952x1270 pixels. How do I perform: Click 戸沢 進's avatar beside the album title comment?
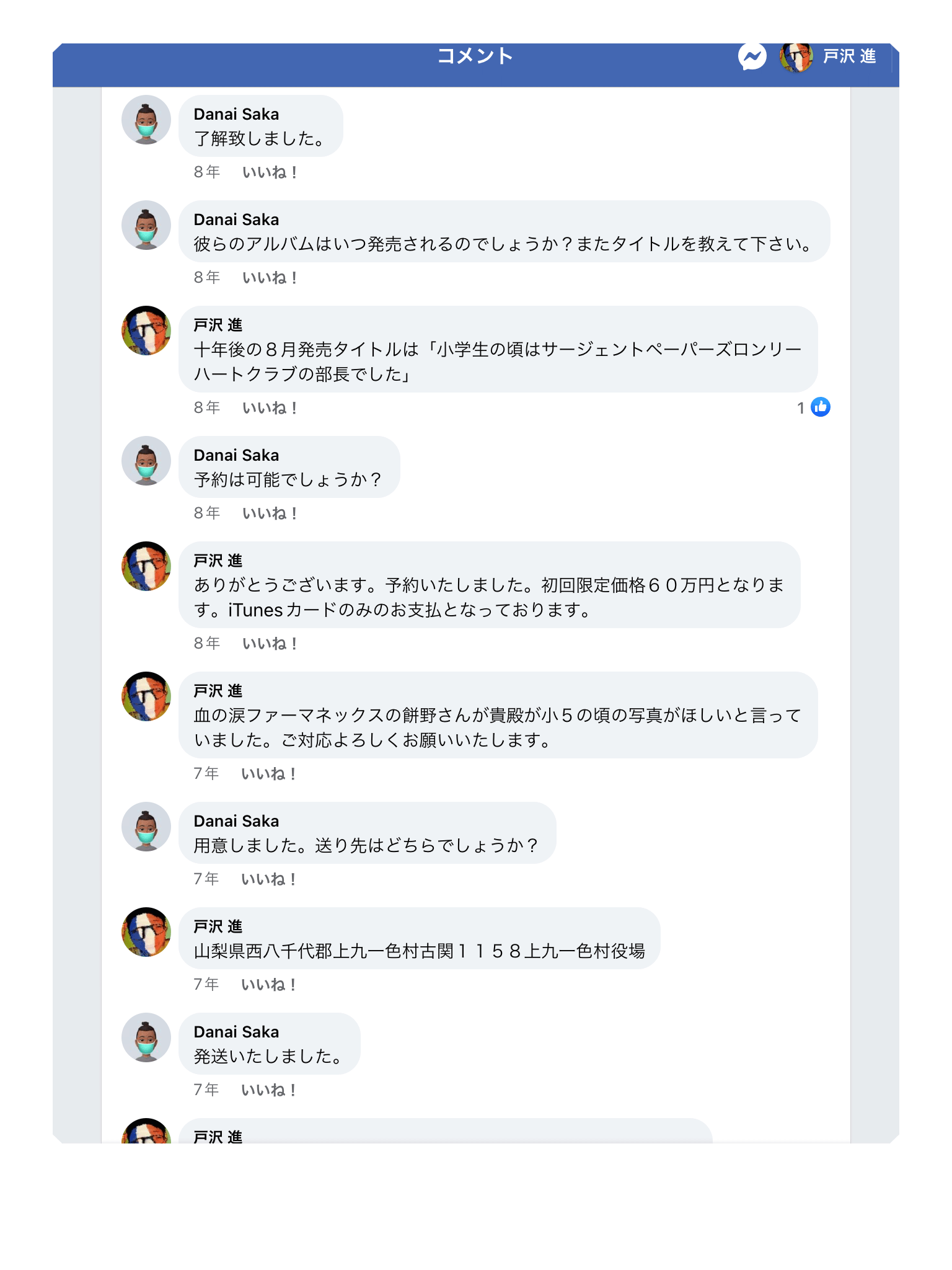click(146, 331)
